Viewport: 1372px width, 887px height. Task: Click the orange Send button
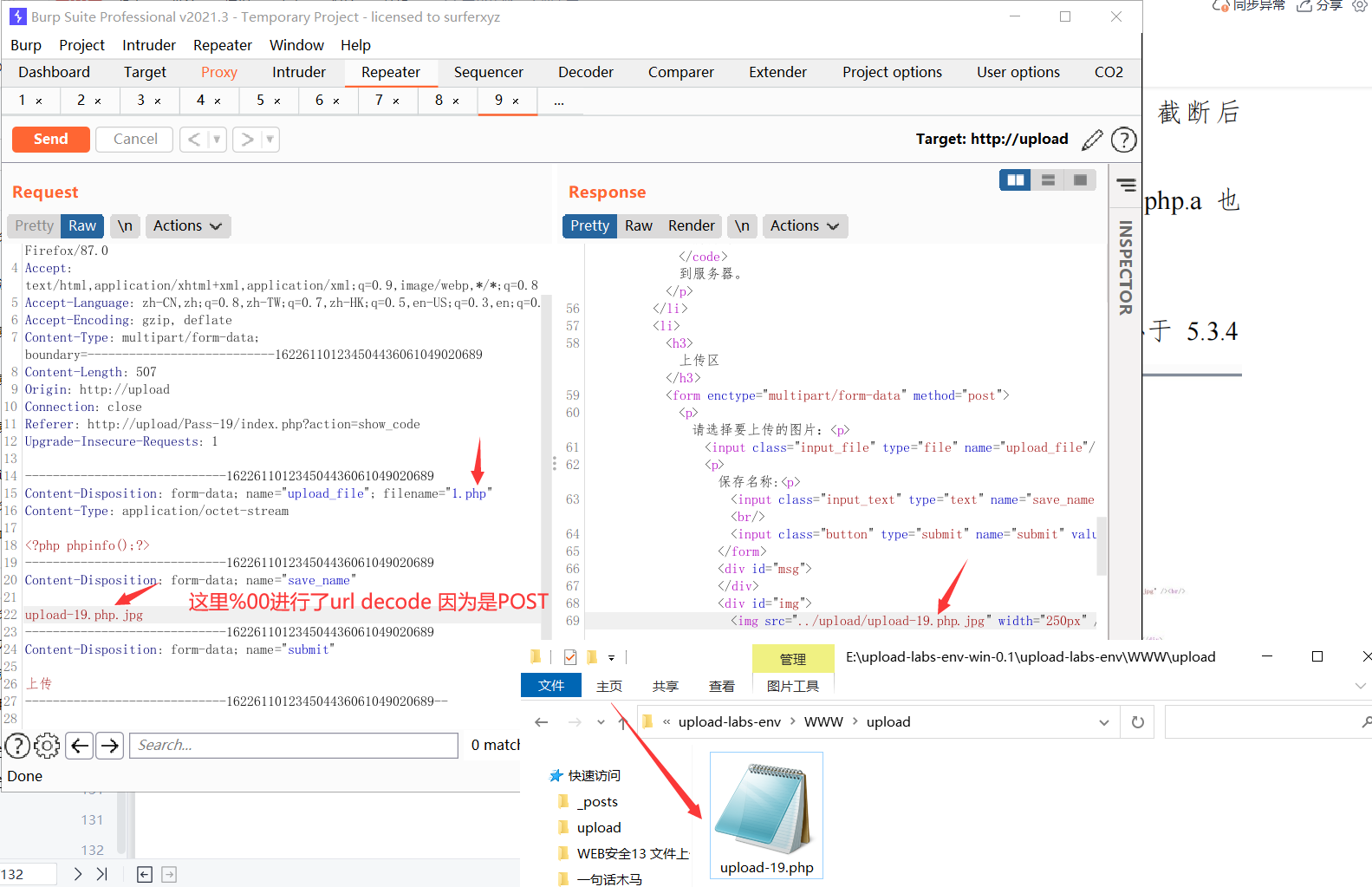(50, 139)
